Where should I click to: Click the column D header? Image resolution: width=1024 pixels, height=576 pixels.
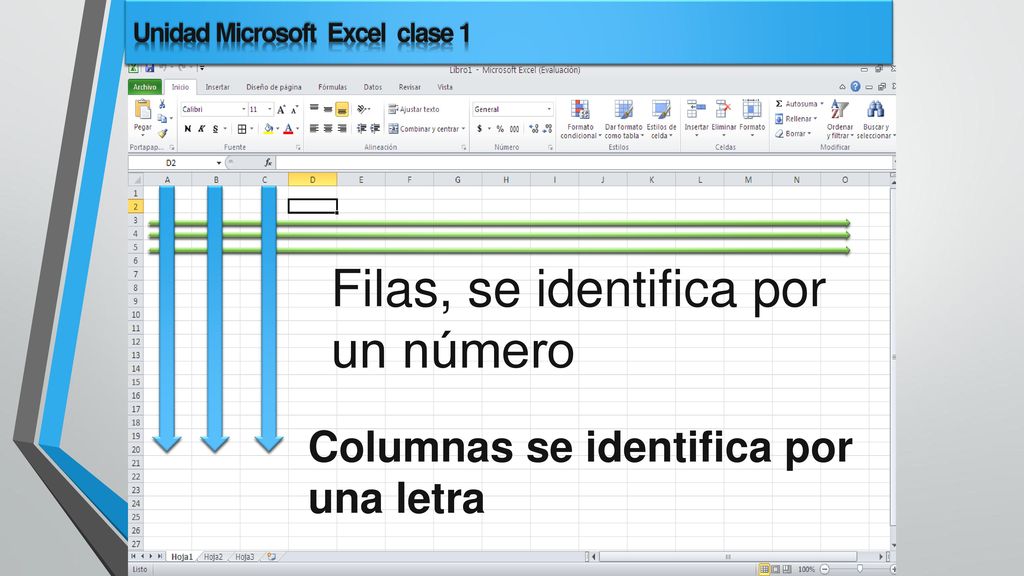(x=312, y=180)
